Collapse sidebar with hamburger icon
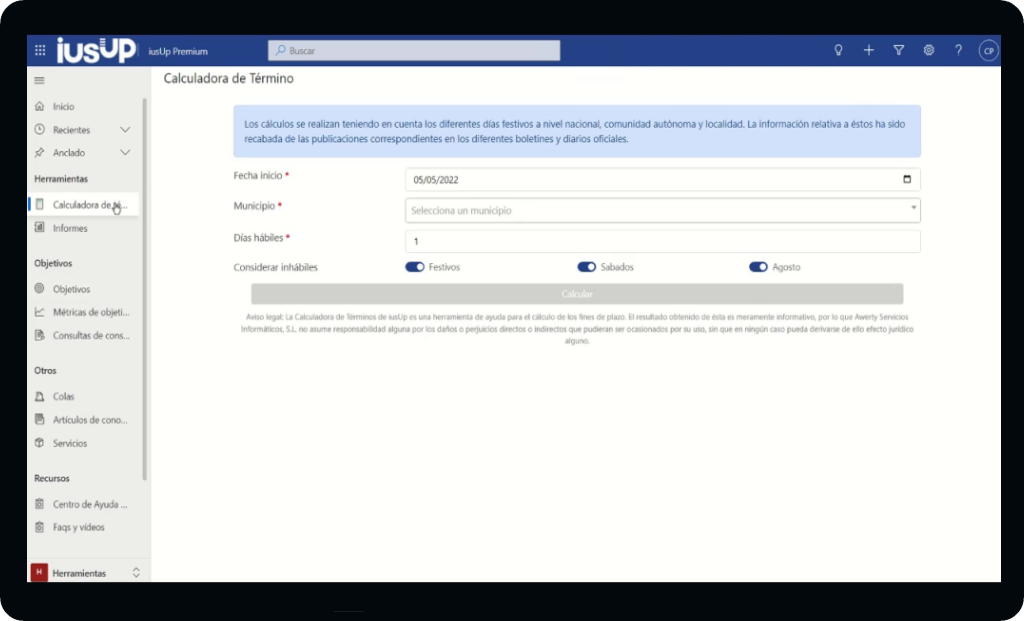This screenshot has width=1024, height=621. point(39,80)
